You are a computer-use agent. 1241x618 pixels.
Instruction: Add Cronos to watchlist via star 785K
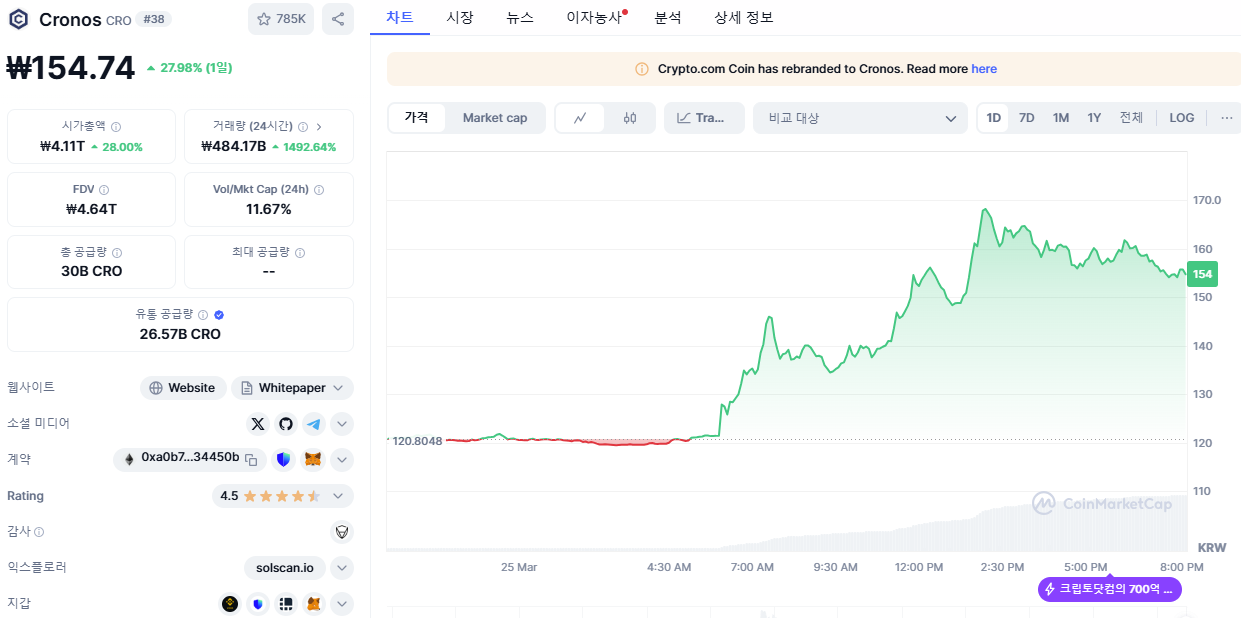coord(281,19)
